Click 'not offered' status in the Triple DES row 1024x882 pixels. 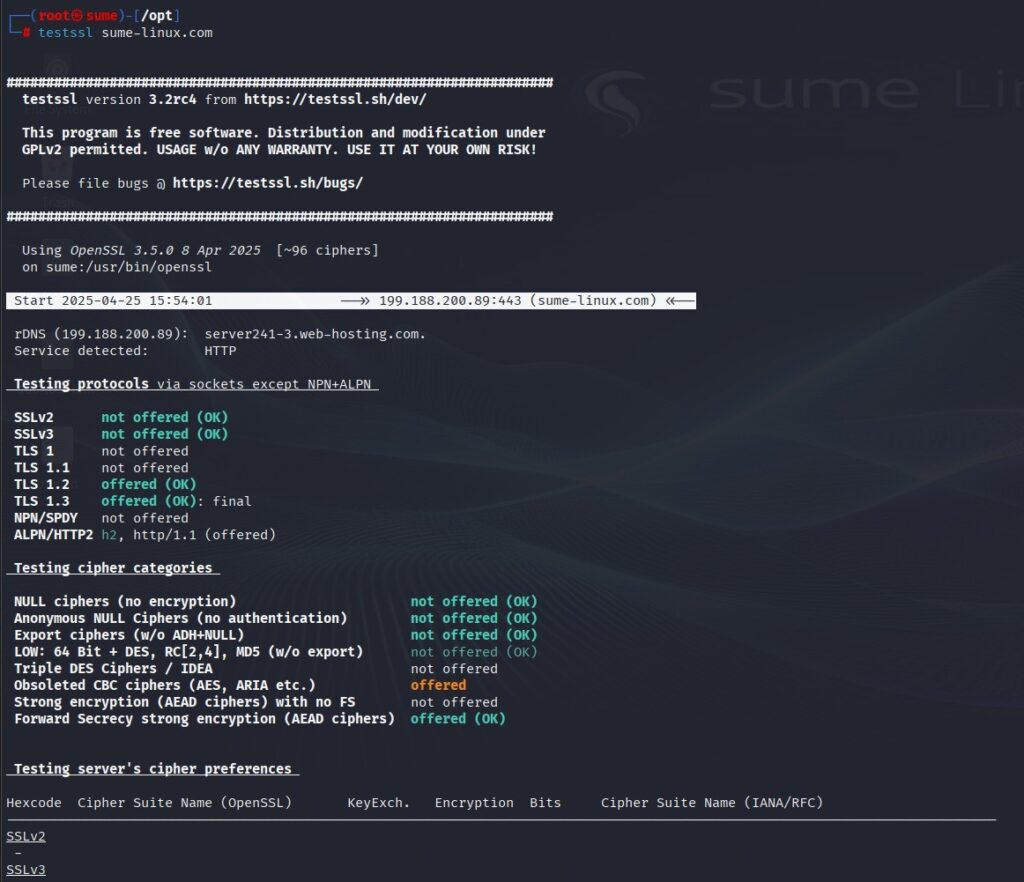(454, 669)
